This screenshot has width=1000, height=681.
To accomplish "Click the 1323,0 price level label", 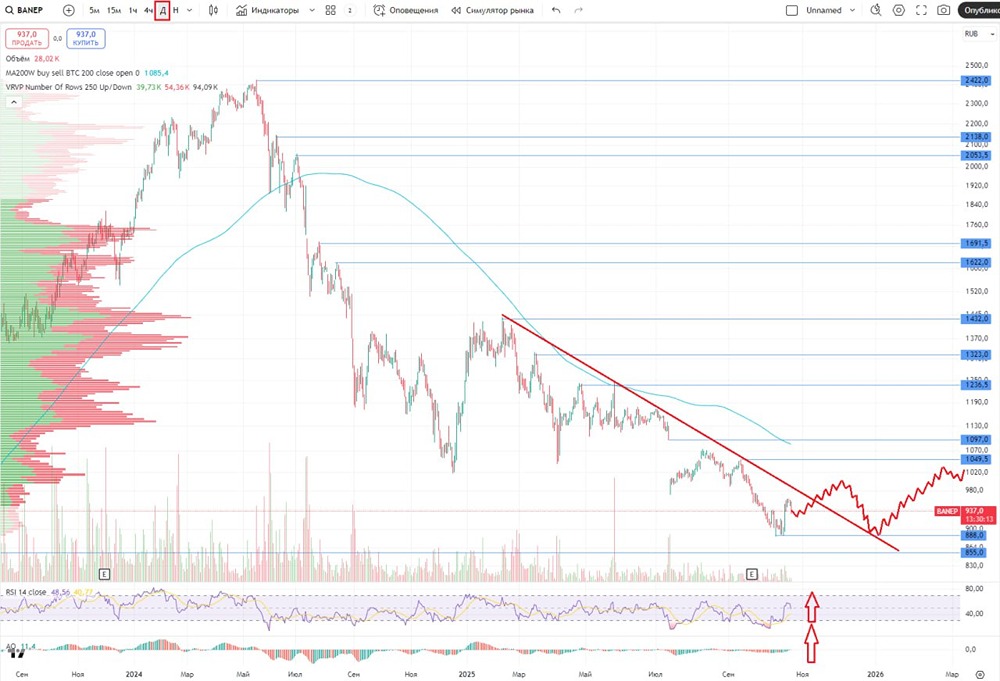I will [x=977, y=355].
